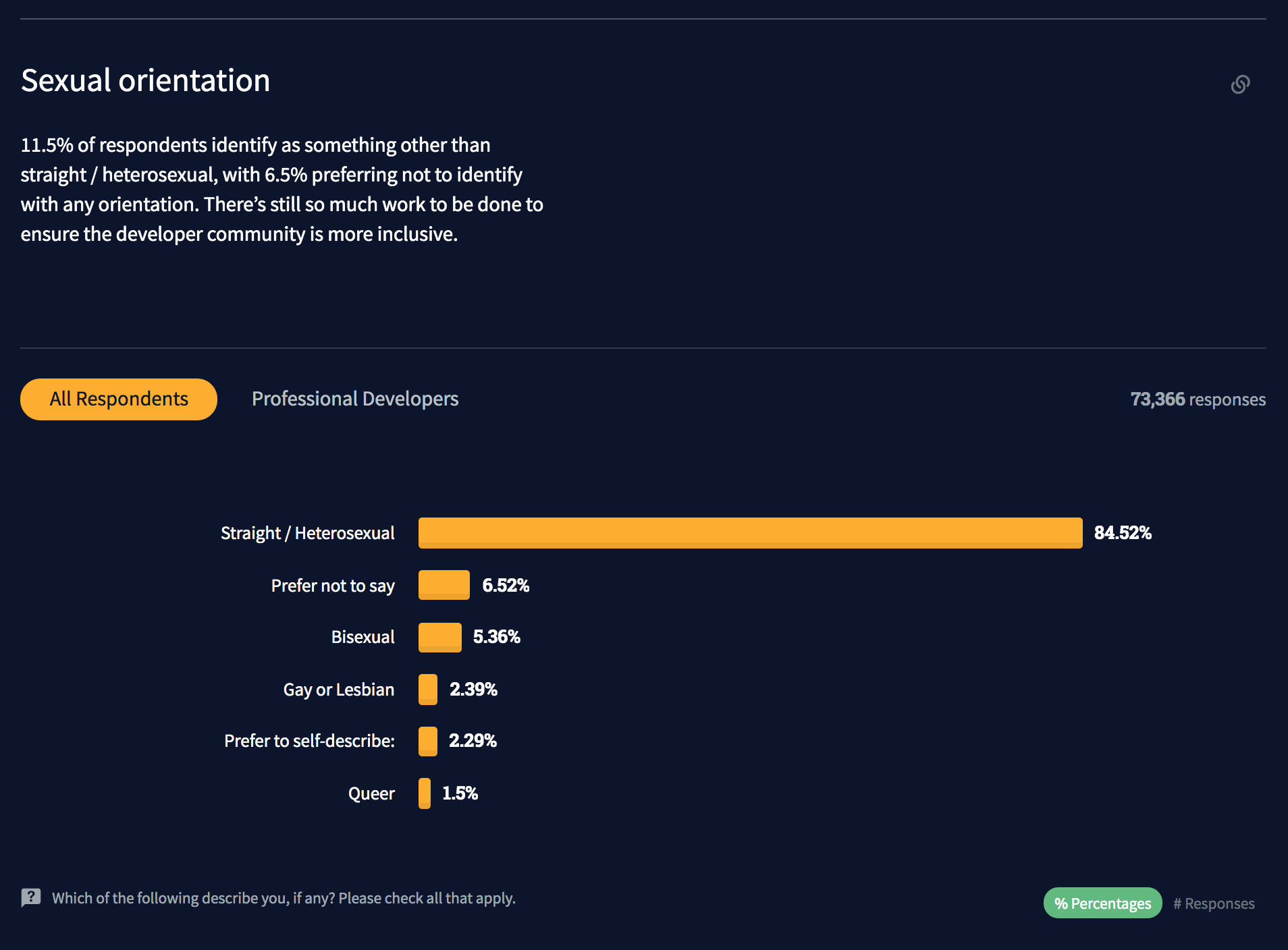The width and height of the screenshot is (1288, 950).
Task: Click the 6.52% value label
Action: click(506, 586)
